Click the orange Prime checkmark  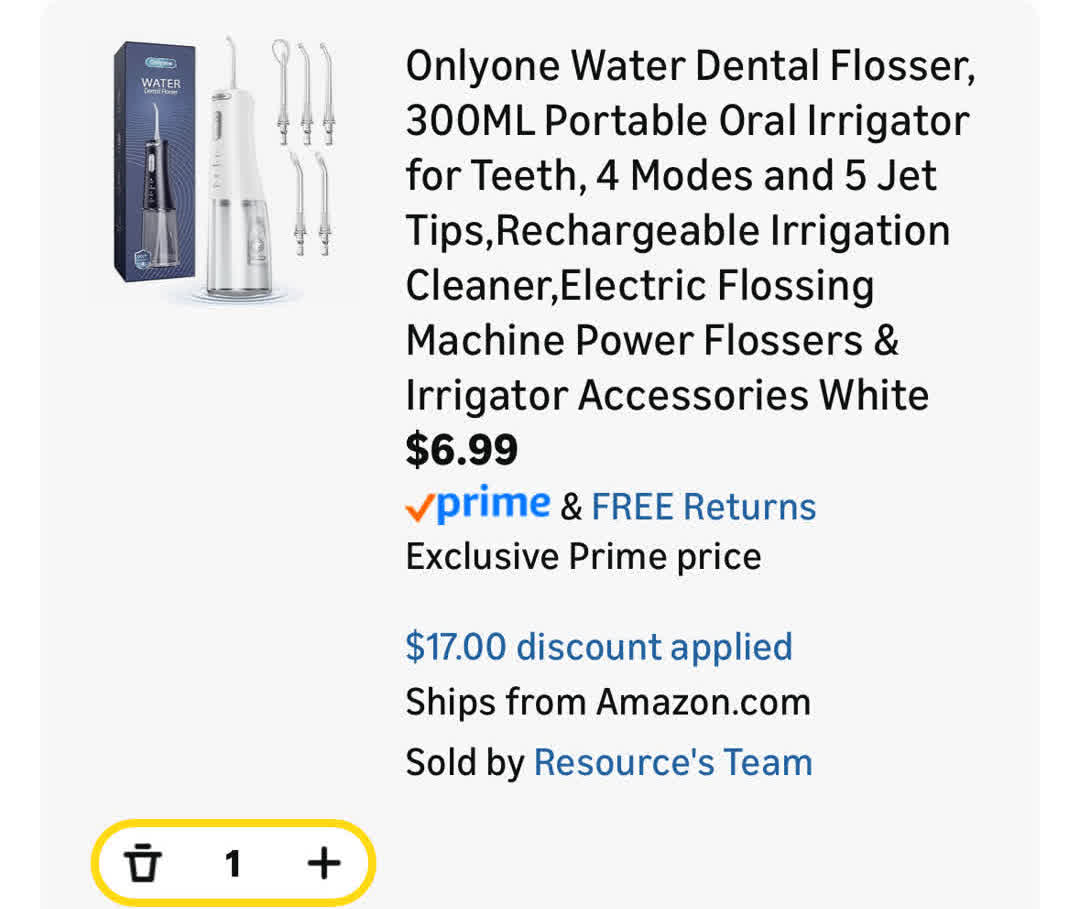[419, 509]
